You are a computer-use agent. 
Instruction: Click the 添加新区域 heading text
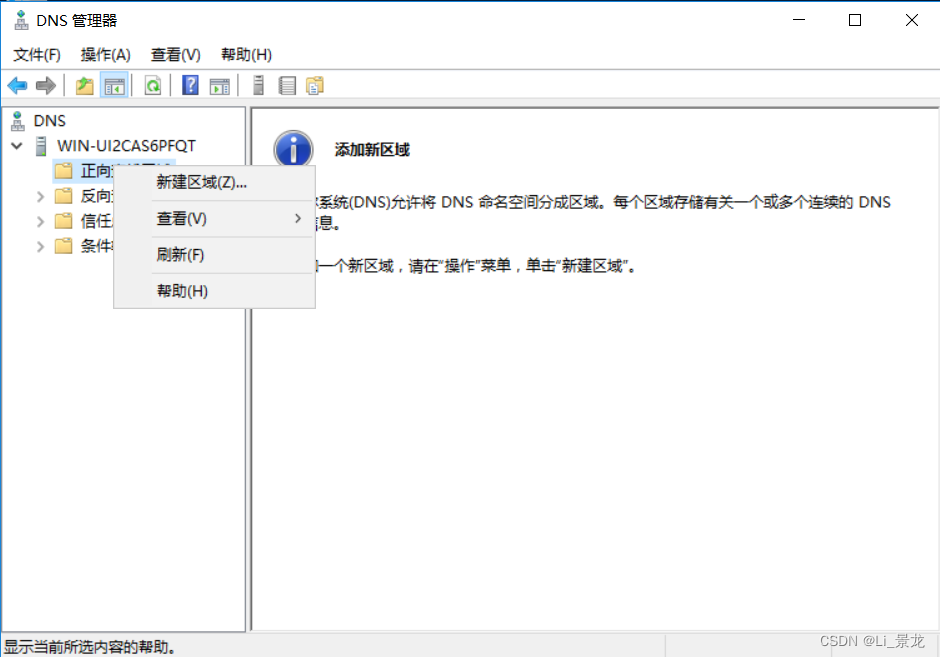372,150
